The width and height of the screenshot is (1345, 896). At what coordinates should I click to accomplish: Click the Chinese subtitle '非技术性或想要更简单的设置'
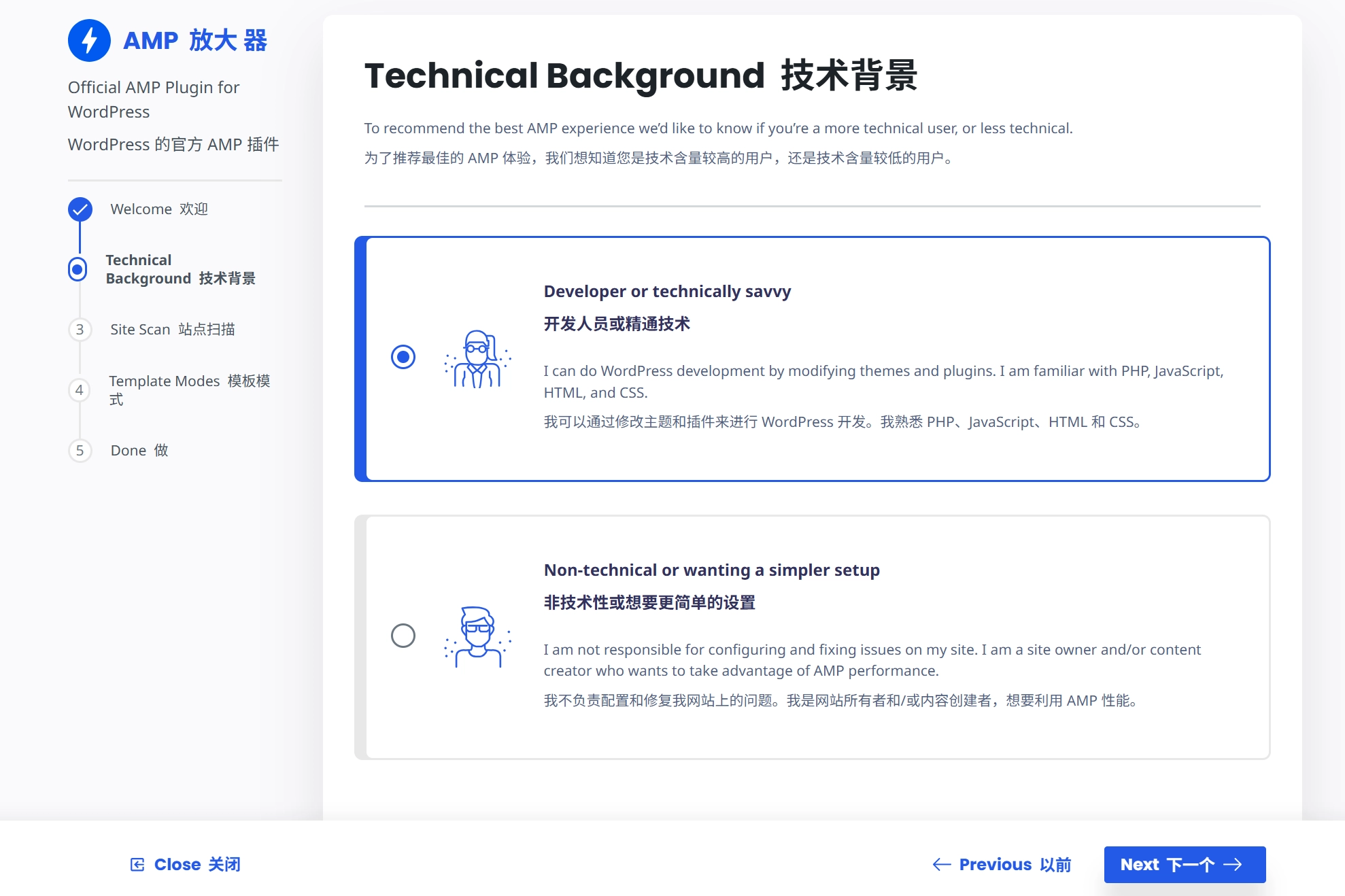coord(649,603)
